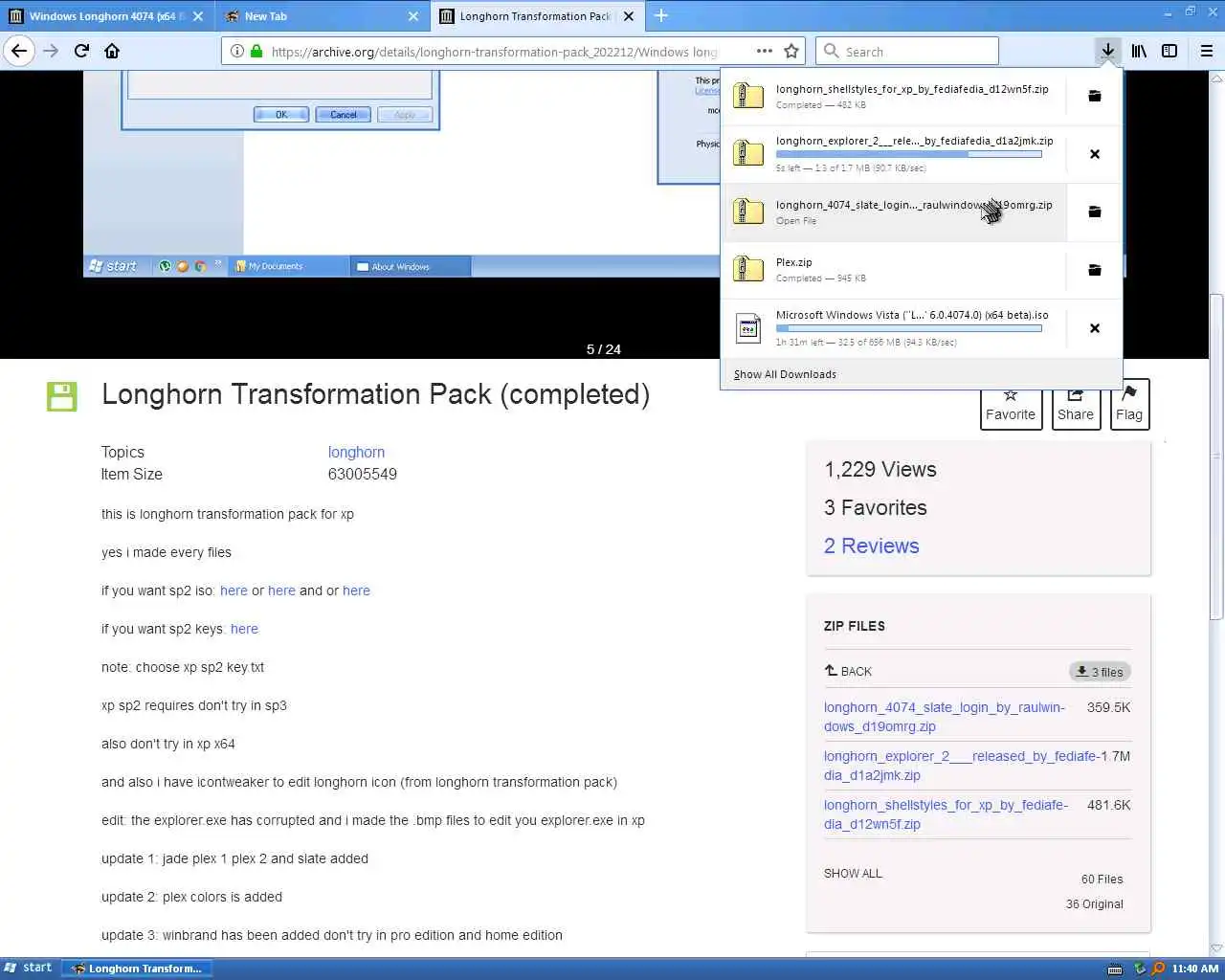1225x980 pixels.
Task: Show site information for archive.org
Action: [237, 51]
